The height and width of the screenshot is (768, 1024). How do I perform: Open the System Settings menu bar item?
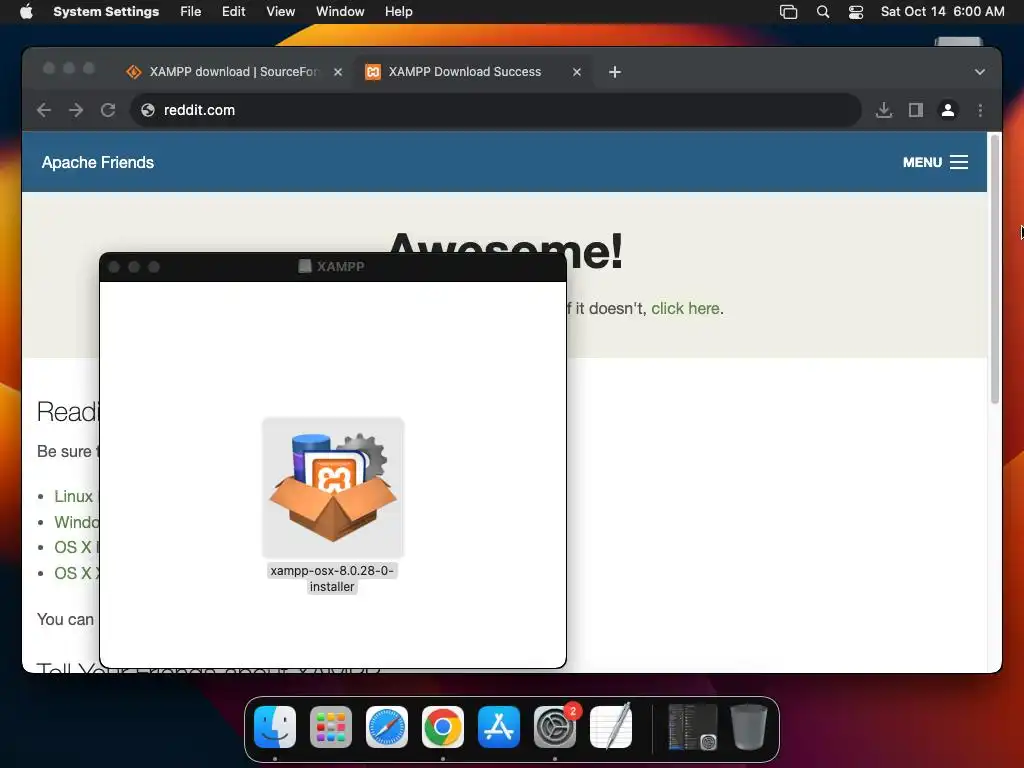pos(106,12)
